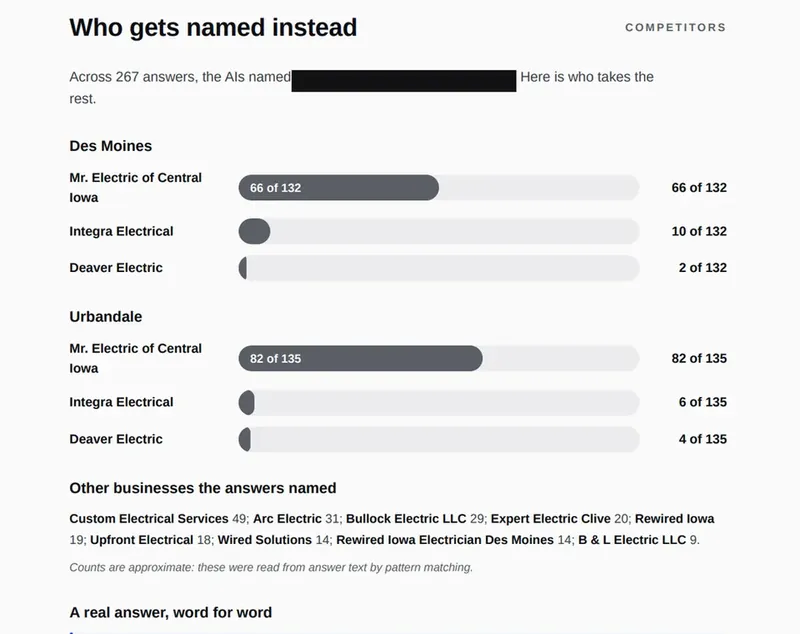This screenshot has width=800, height=634.
Task: Click 'Other businesses the answers named' heading
Action: (203, 488)
